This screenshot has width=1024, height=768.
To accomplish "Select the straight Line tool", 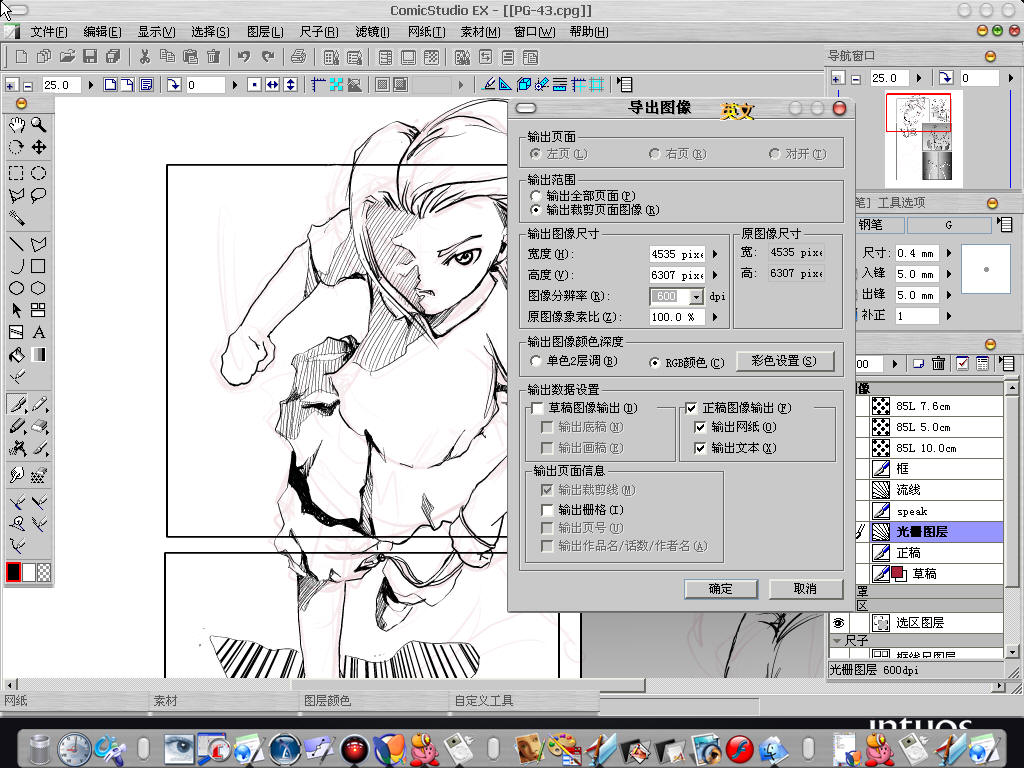I will [x=16, y=244].
